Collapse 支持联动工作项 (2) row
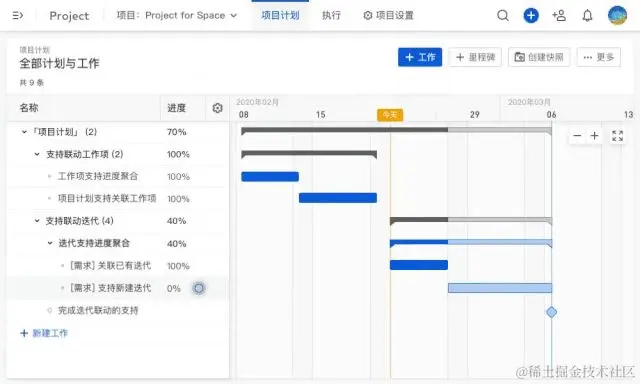Viewport: 640px width, 384px height. (x=37, y=154)
